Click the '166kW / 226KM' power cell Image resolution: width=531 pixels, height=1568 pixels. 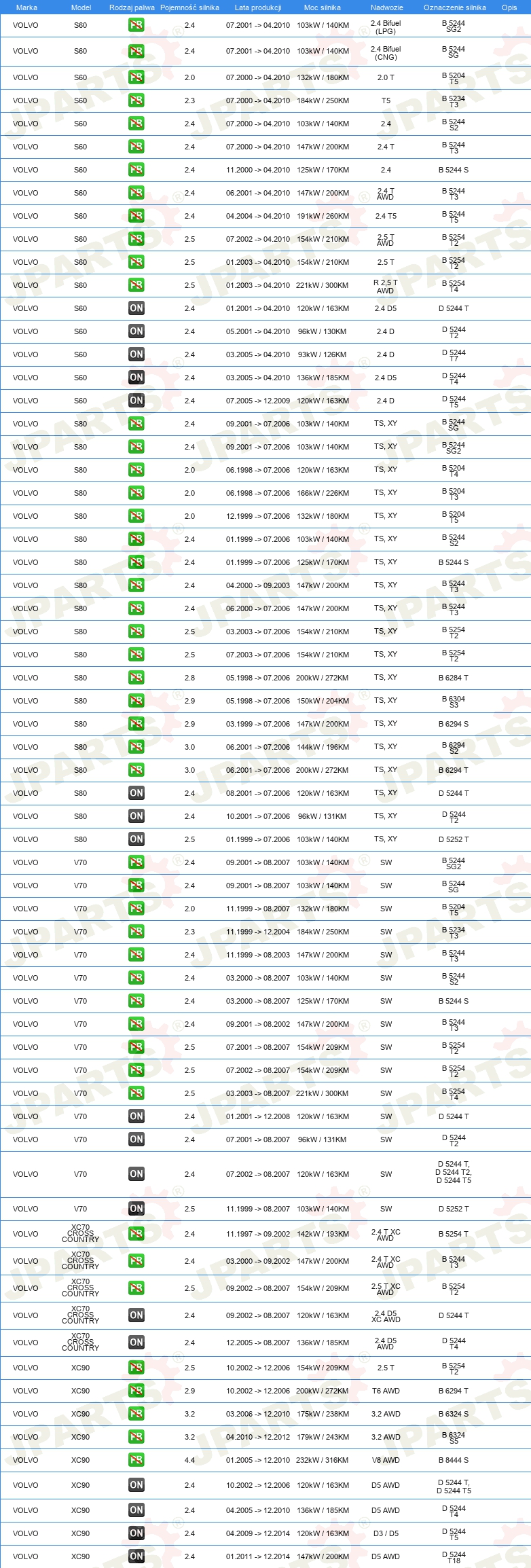(323, 493)
